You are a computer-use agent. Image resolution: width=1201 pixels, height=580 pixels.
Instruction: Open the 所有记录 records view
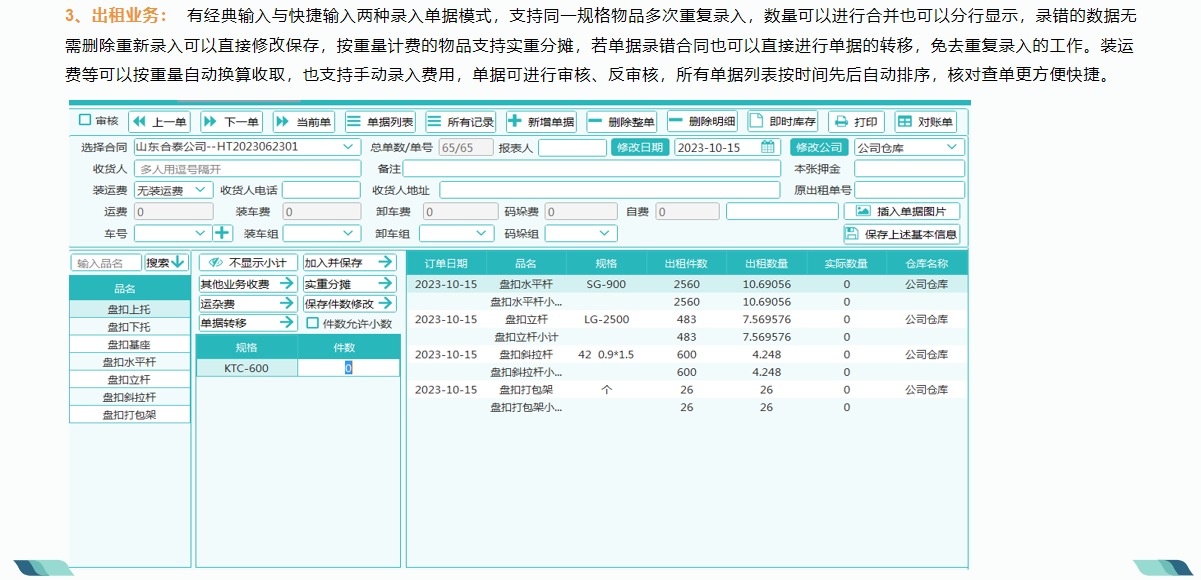pos(459,121)
